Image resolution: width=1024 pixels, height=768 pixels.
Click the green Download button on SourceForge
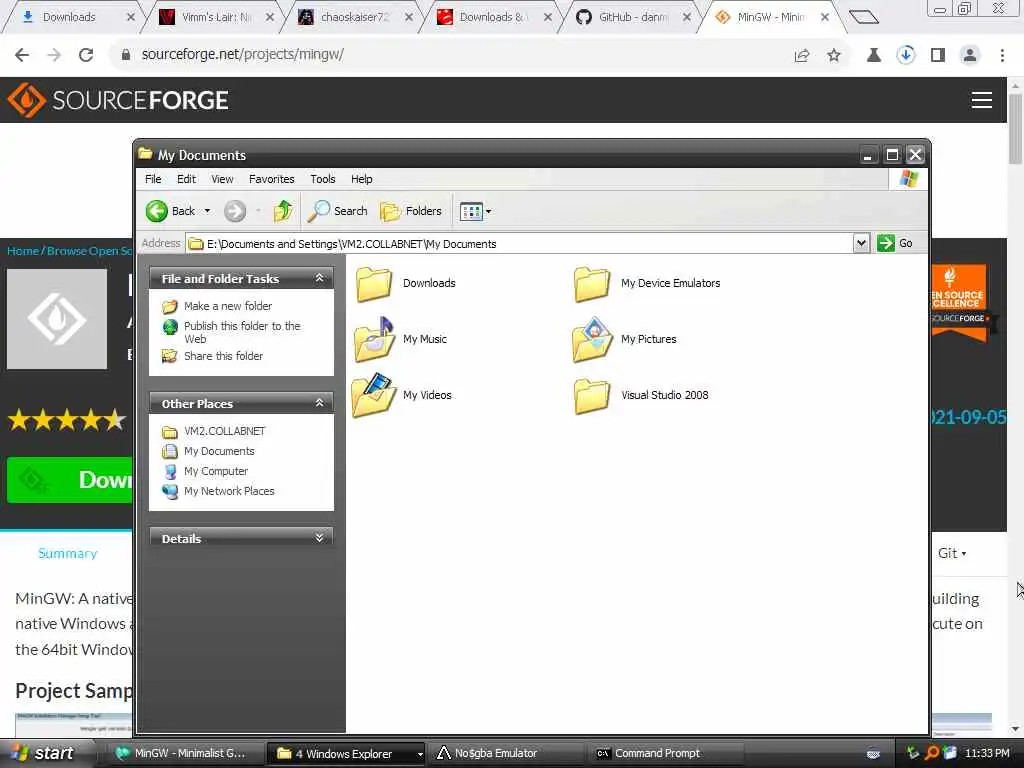[69, 480]
